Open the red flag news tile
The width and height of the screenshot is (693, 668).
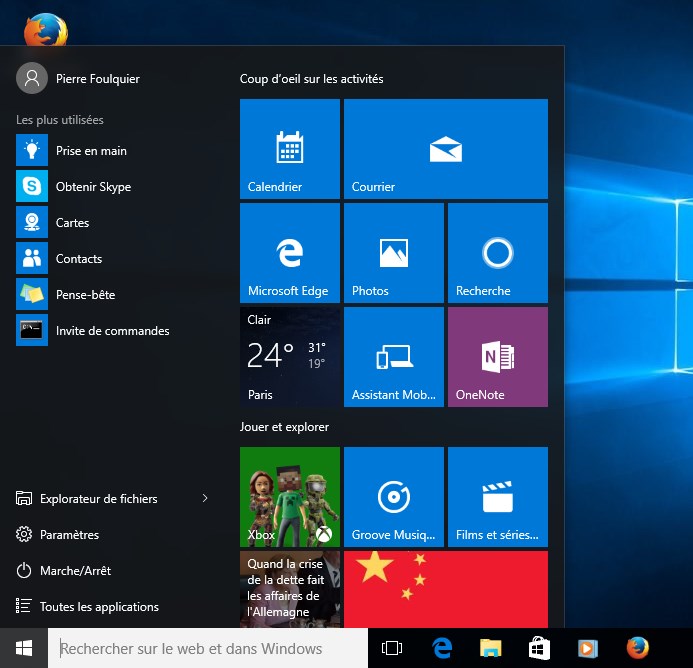(446, 589)
